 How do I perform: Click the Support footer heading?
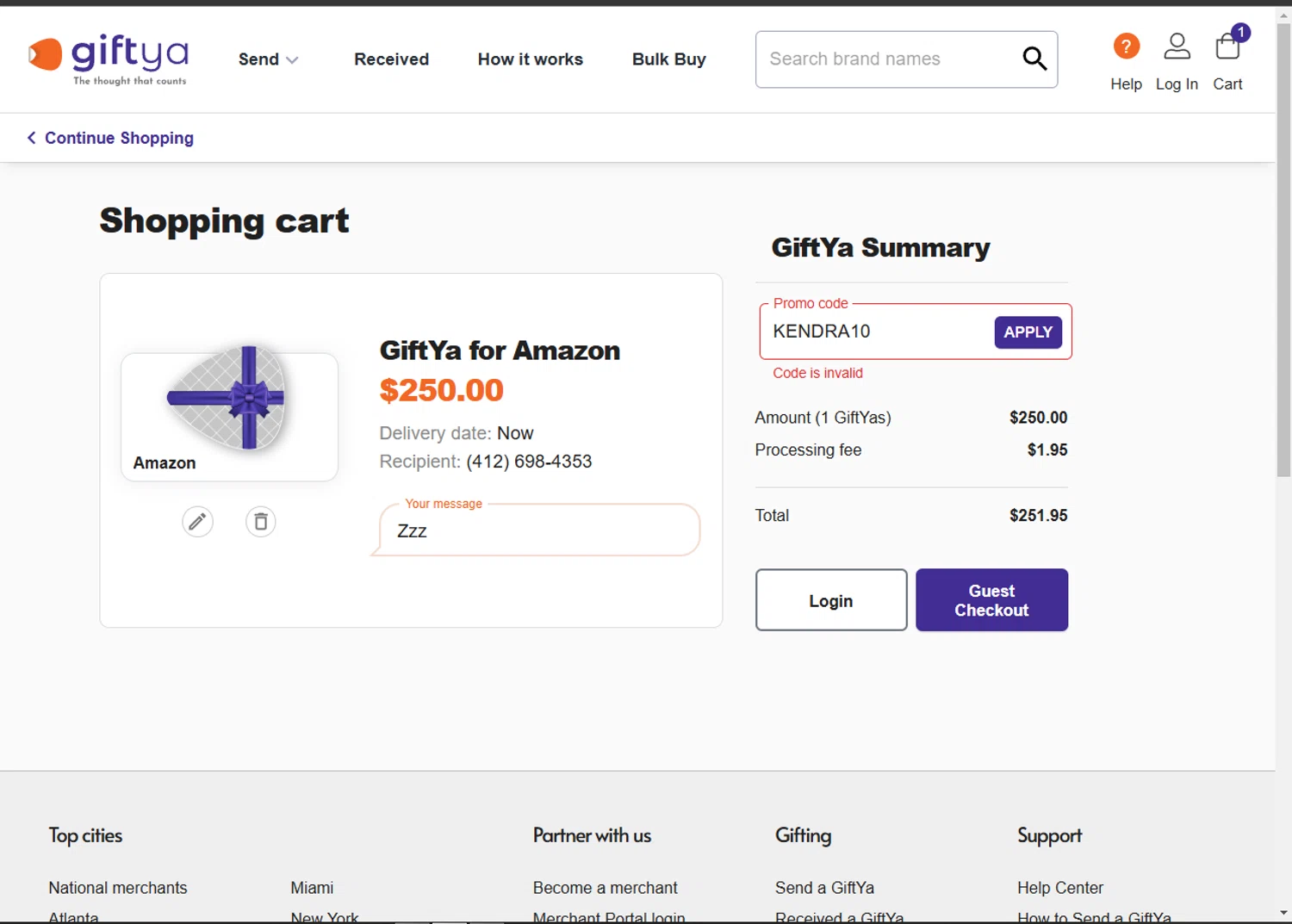[x=1049, y=835]
